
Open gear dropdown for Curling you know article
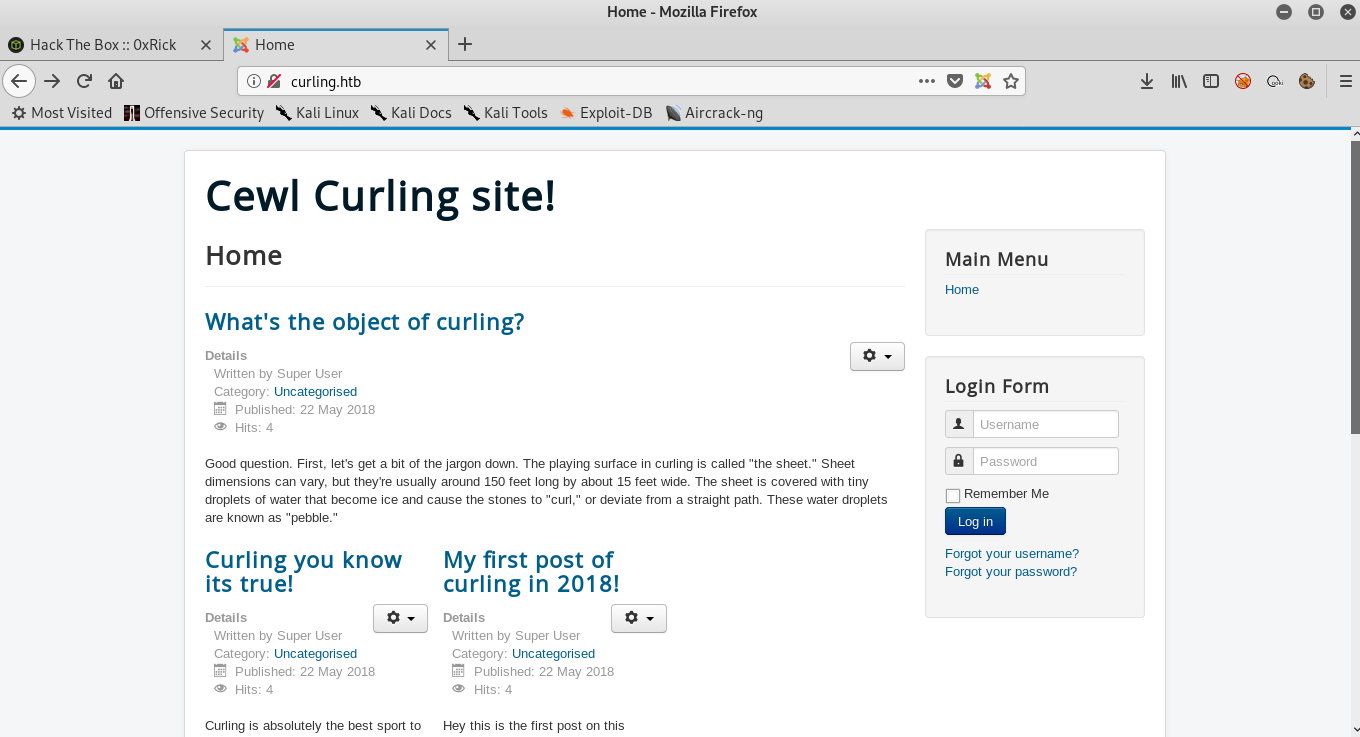[x=400, y=618]
